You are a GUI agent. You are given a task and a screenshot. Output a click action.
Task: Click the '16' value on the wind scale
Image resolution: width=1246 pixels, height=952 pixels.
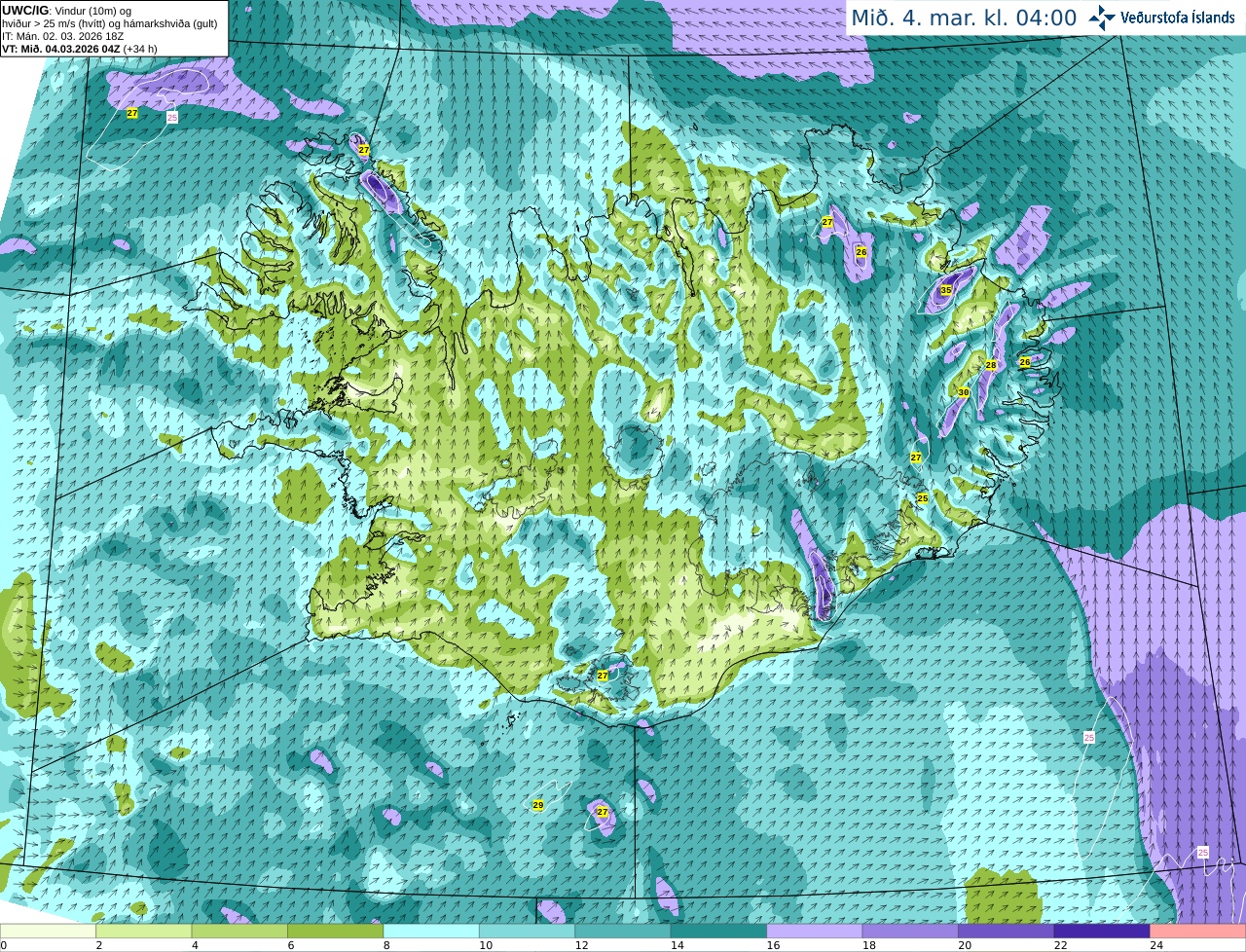[774, 945]
